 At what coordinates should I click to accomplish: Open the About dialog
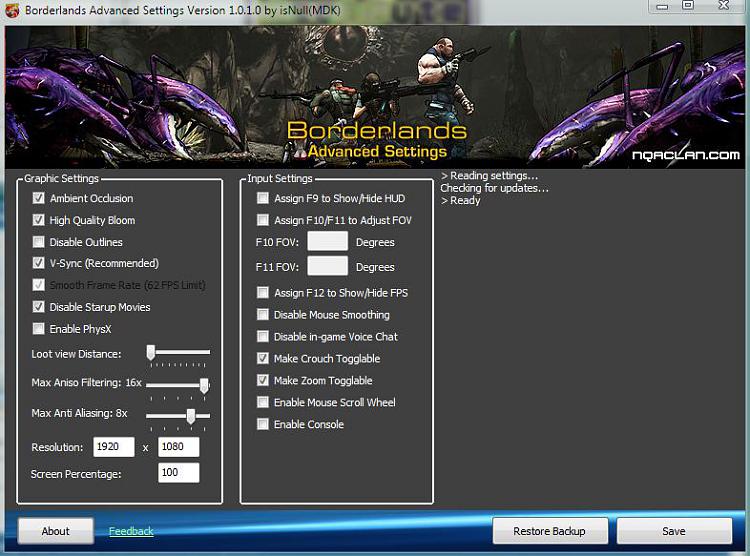coord(55,531)
